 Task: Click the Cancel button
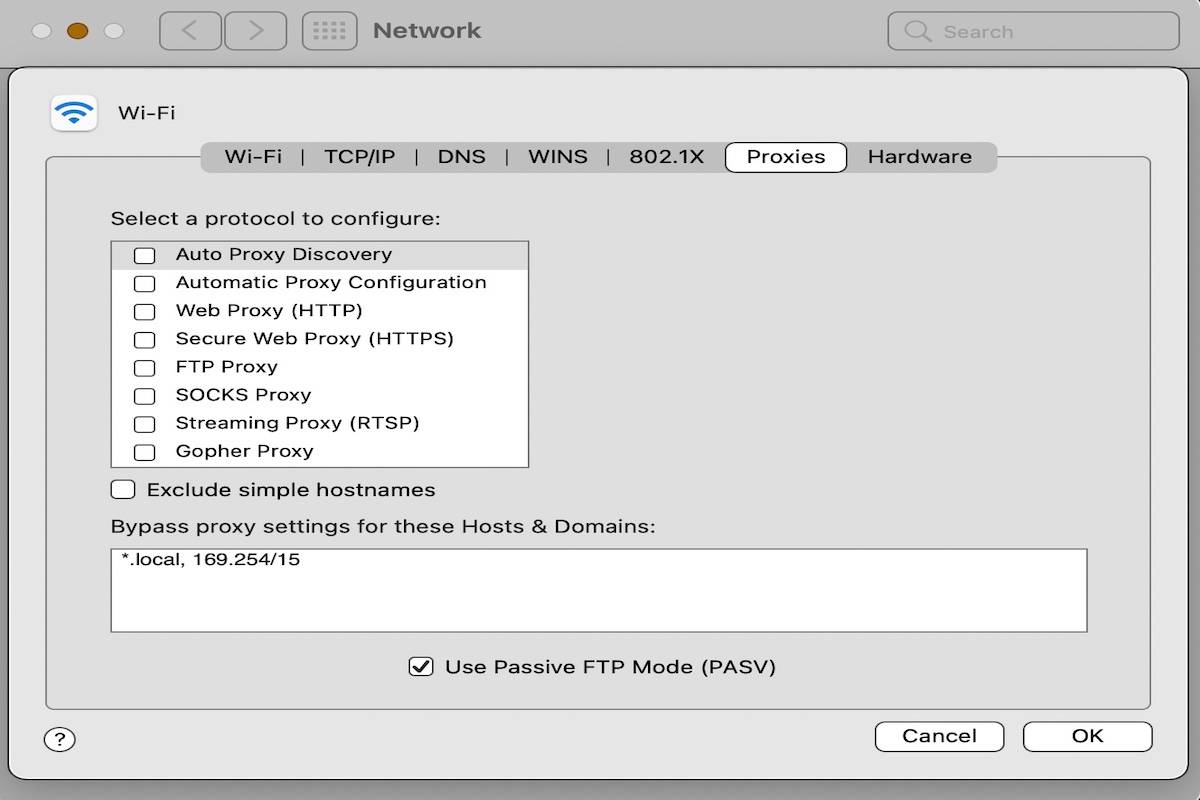click(x=938, y=736)
